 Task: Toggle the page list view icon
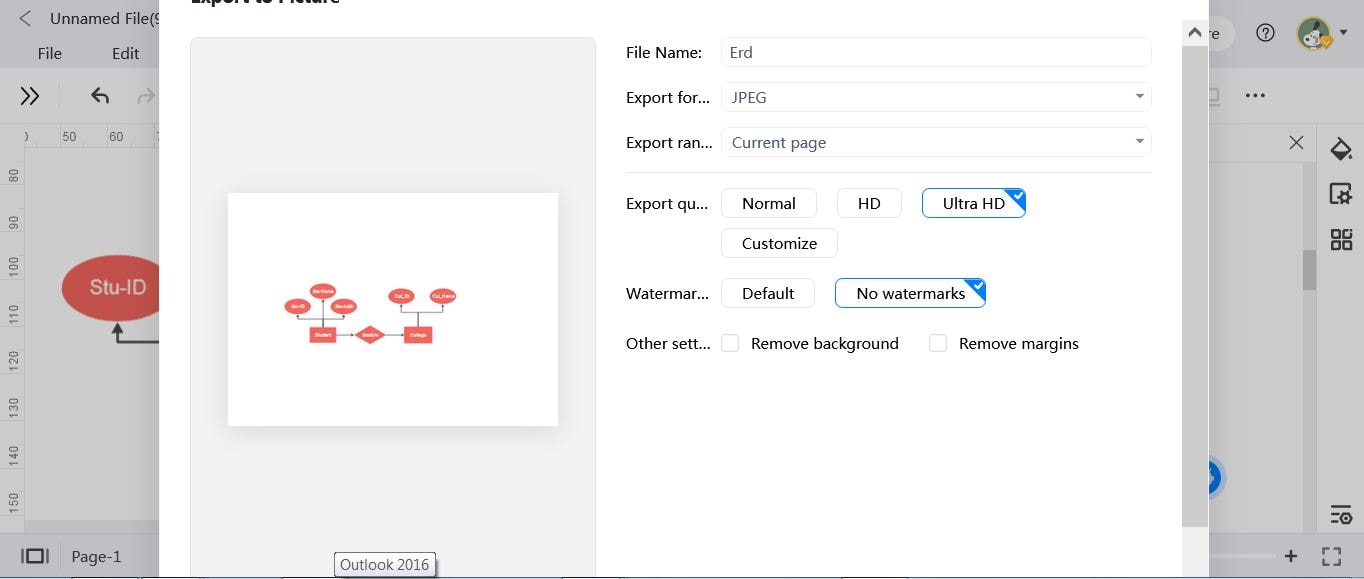pyautogui.click(x=35, y=556)
